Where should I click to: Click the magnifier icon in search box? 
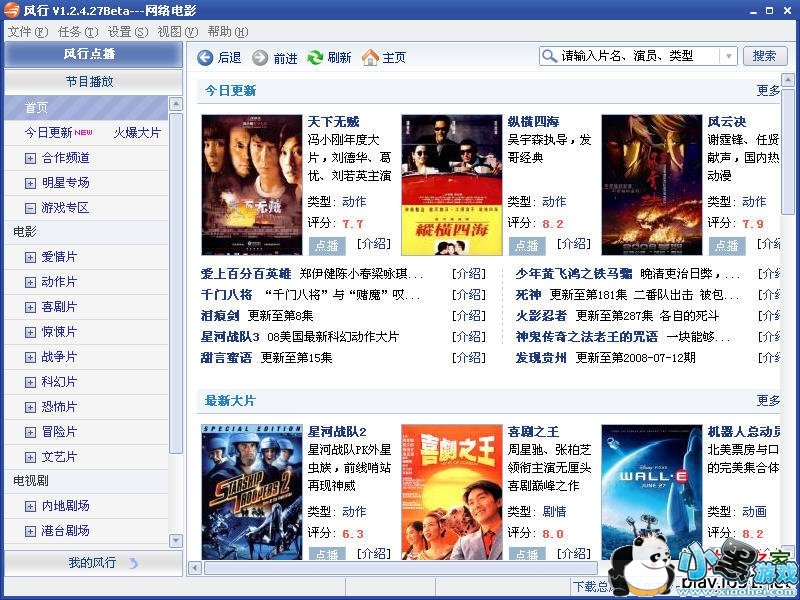[x=549, y=56]
